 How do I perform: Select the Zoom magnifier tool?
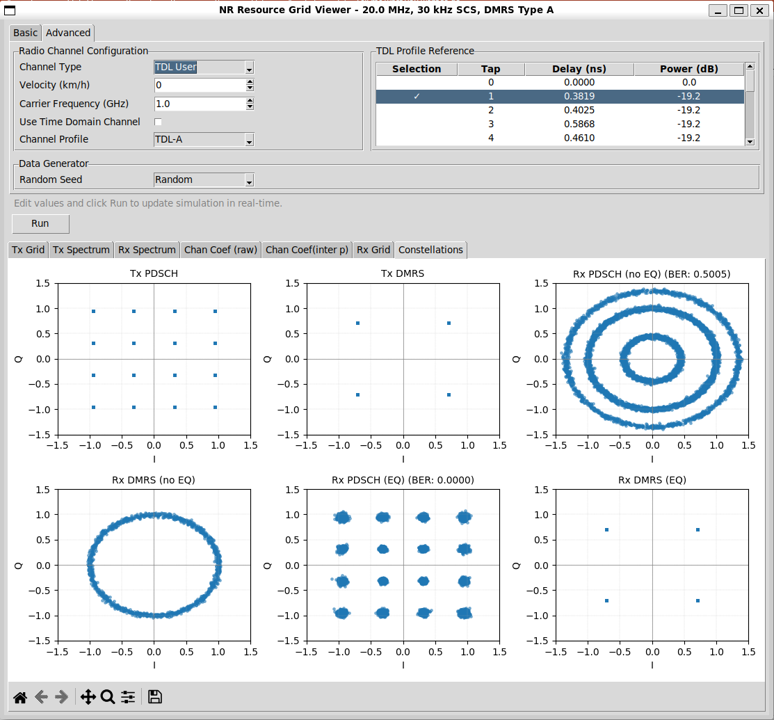pos(107,697)
